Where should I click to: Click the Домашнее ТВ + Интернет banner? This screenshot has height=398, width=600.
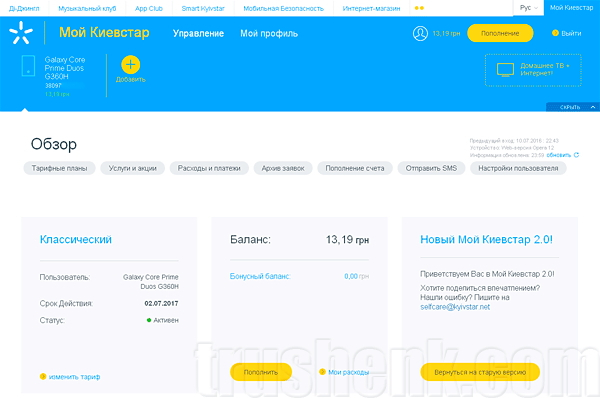tap(533, 70)
